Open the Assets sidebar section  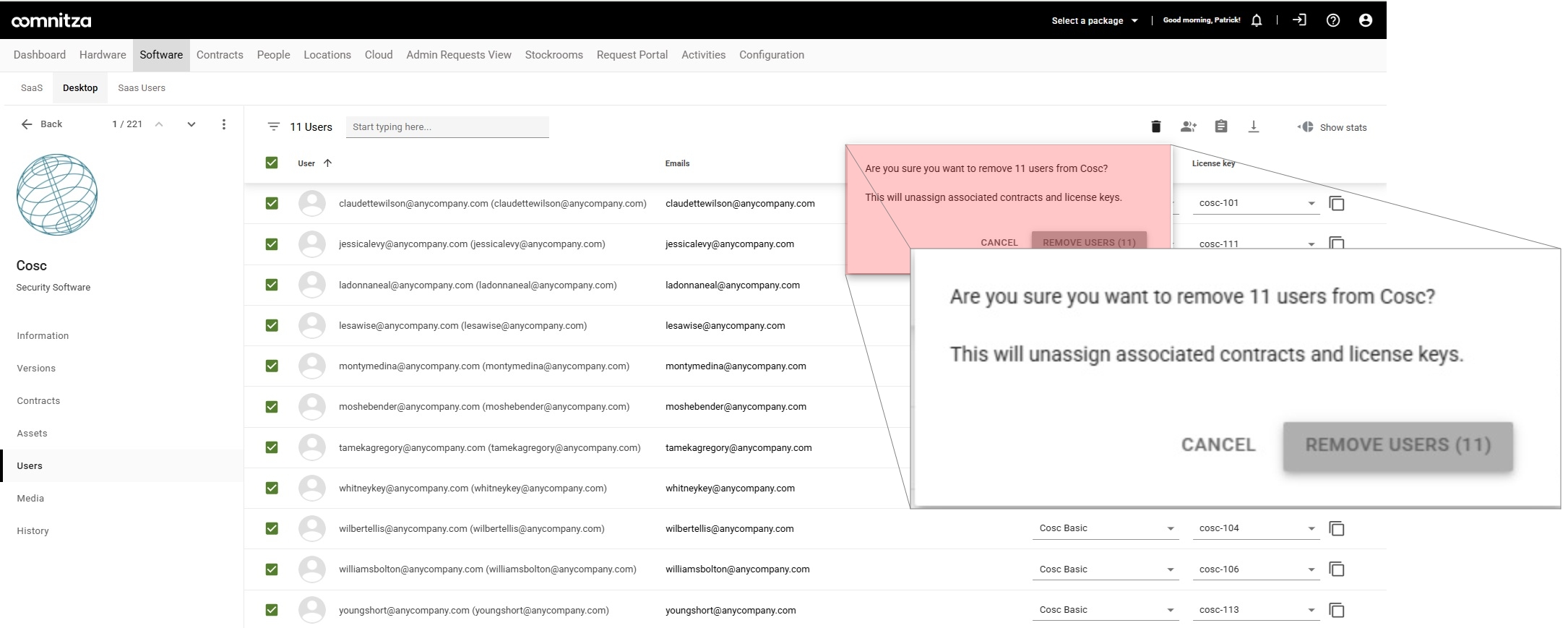click(32, 434)
